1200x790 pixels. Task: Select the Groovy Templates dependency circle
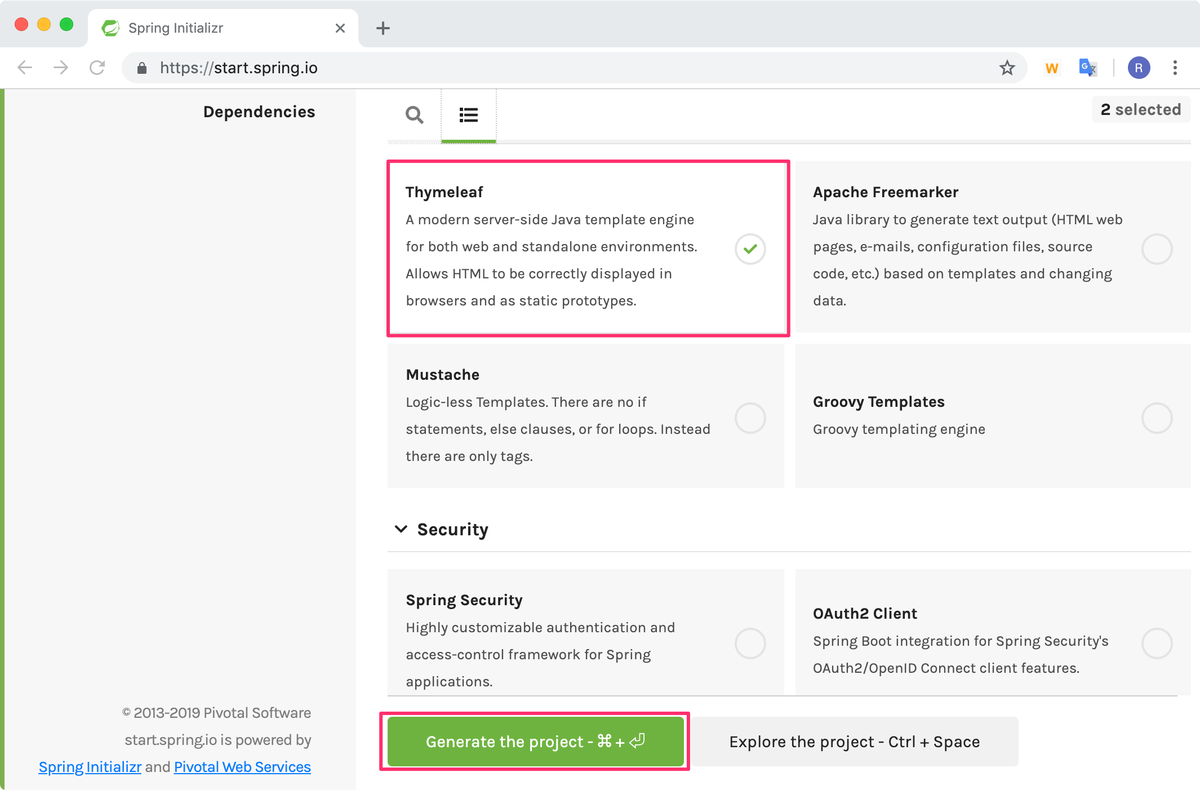[1157, 416]
